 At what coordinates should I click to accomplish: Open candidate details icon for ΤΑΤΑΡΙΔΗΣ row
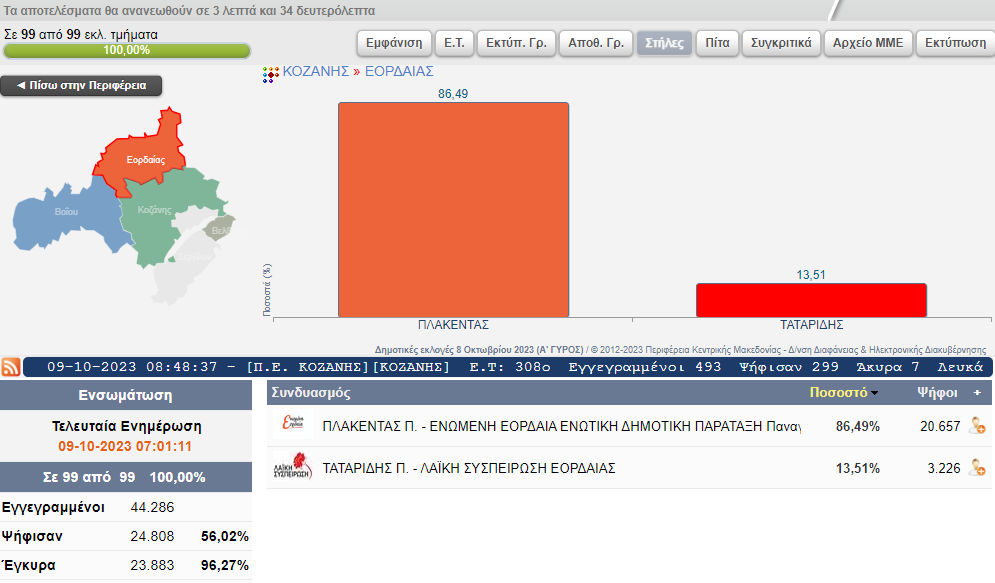point(977,467)
